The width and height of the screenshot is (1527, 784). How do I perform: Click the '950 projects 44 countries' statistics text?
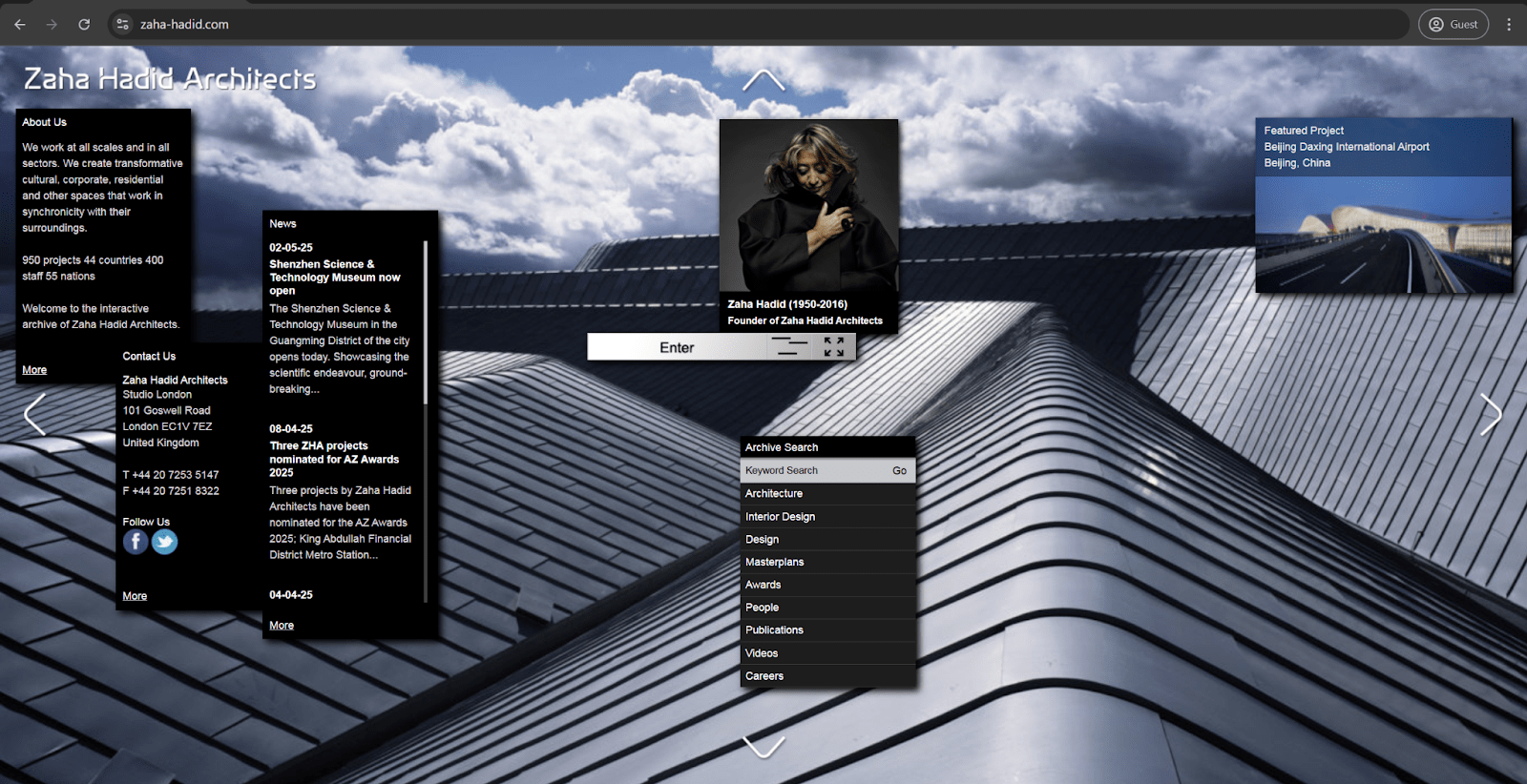click(x=93, y=268)
